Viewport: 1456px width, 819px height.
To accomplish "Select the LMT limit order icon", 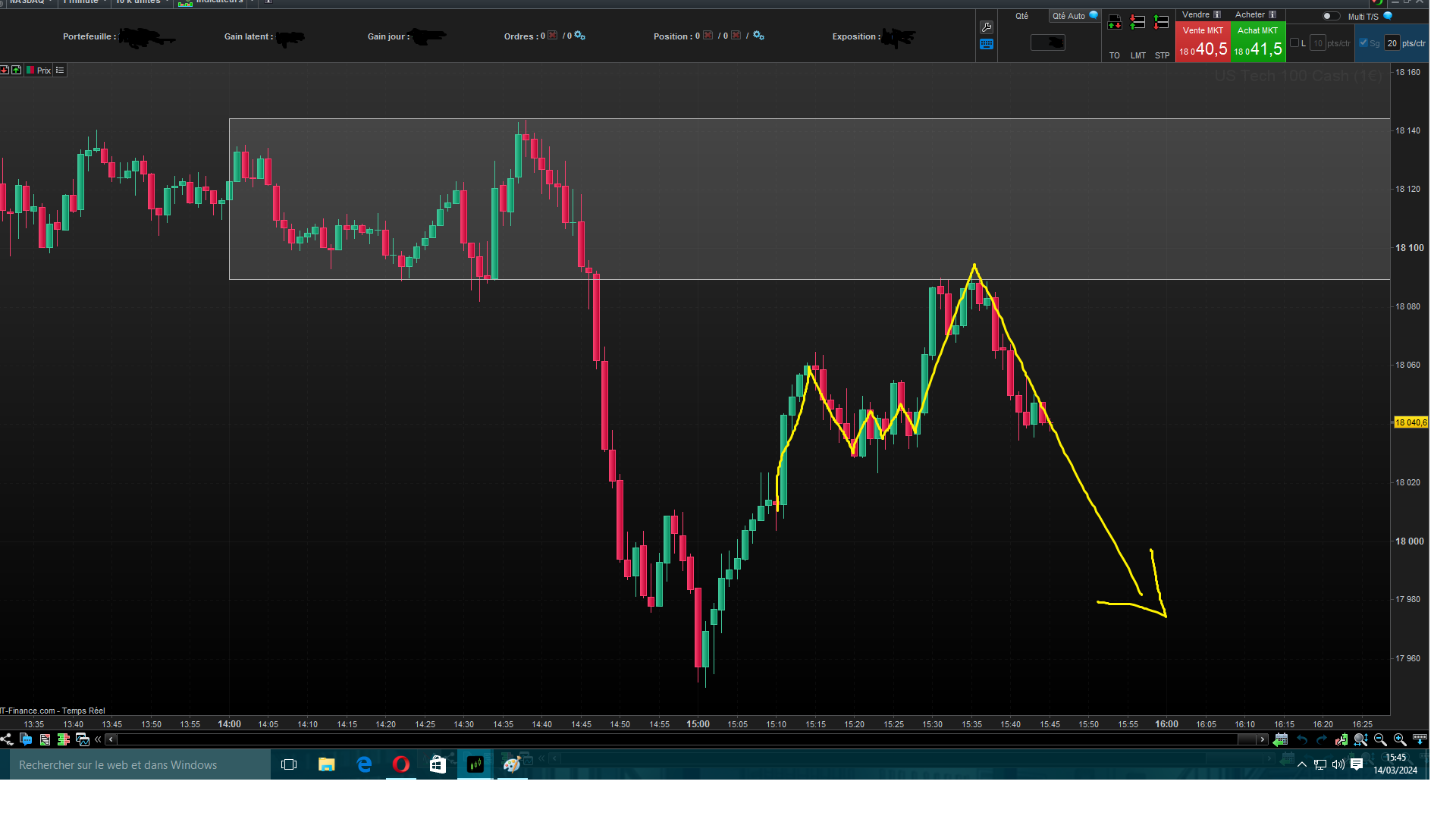I will 1137,23.
